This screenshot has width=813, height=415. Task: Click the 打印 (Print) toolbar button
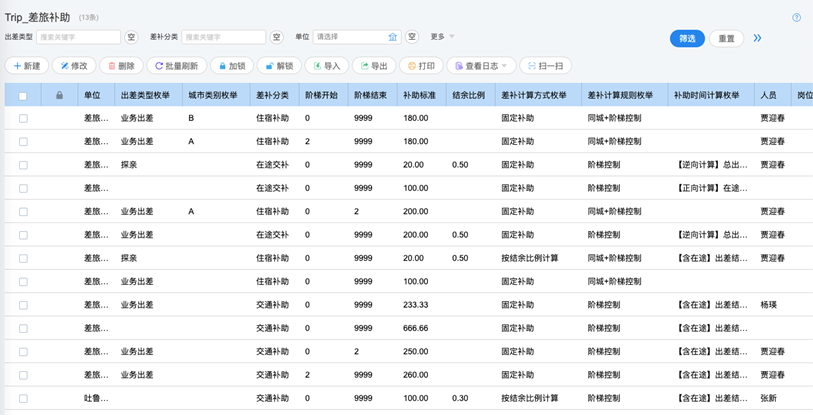coord(421,66)
